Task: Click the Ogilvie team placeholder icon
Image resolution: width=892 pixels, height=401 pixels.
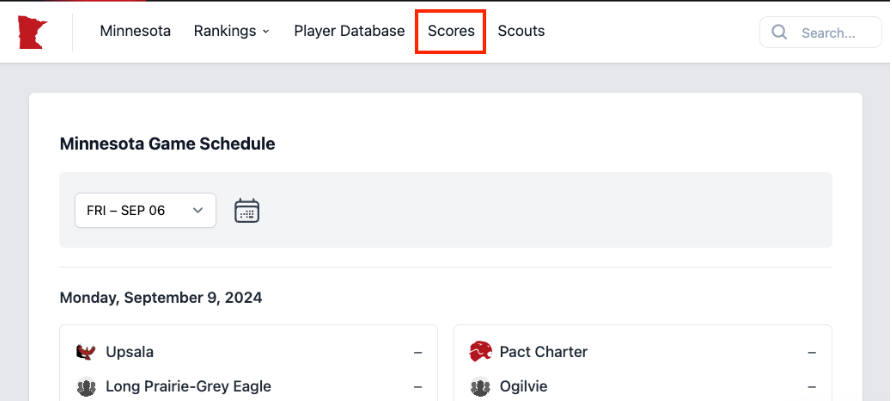Action: 480,387
